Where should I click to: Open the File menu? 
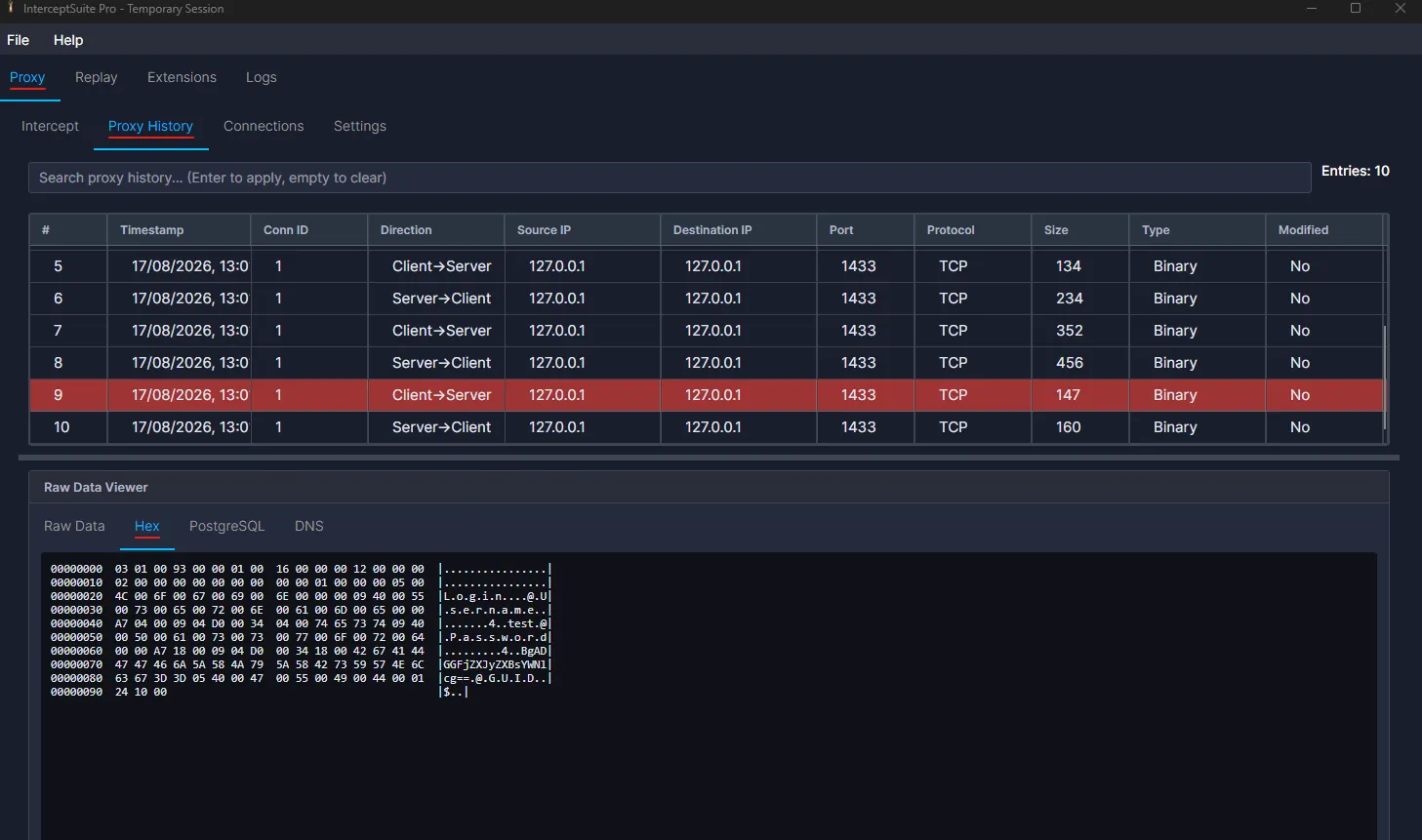pyautogui.click(x=19, y=40)
